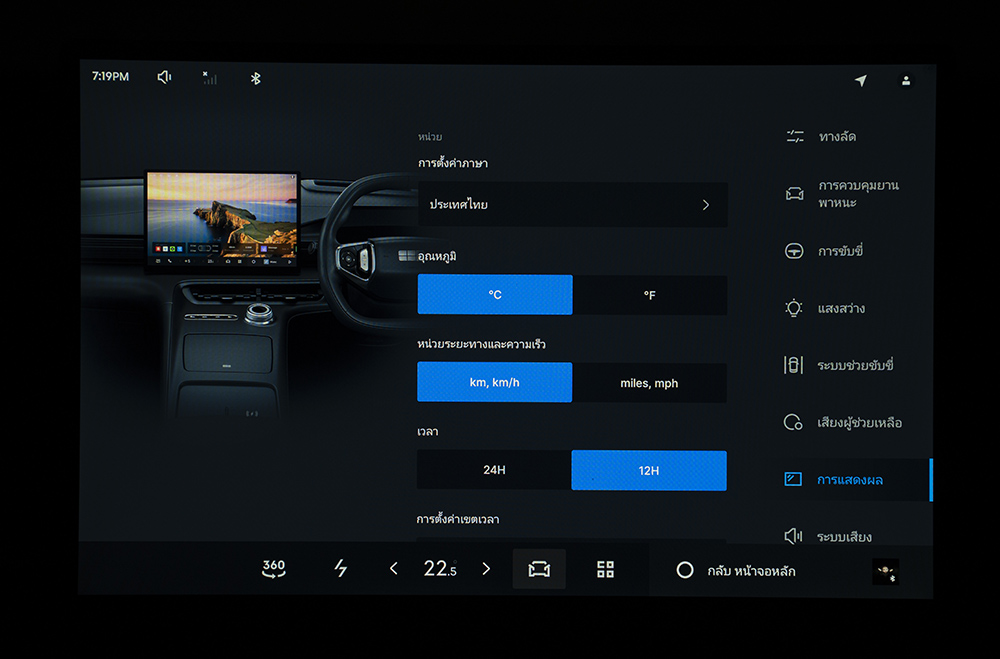Open vehicle settings car icon in dock
This screenshot has width=1000, height=659.
(x=539, y=569)
